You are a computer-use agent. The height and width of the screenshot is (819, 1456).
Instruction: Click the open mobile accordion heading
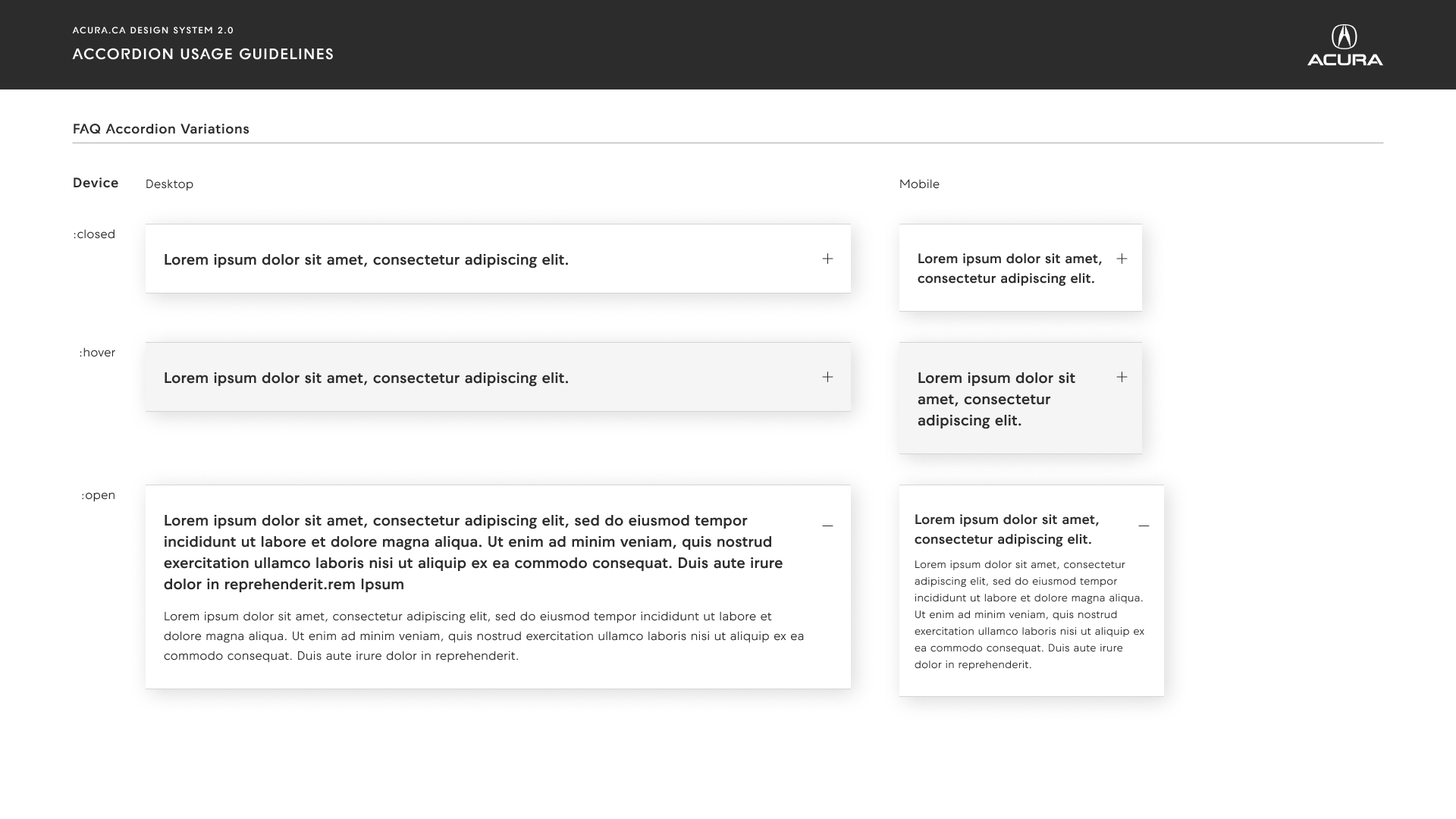tap(1007, 529)
